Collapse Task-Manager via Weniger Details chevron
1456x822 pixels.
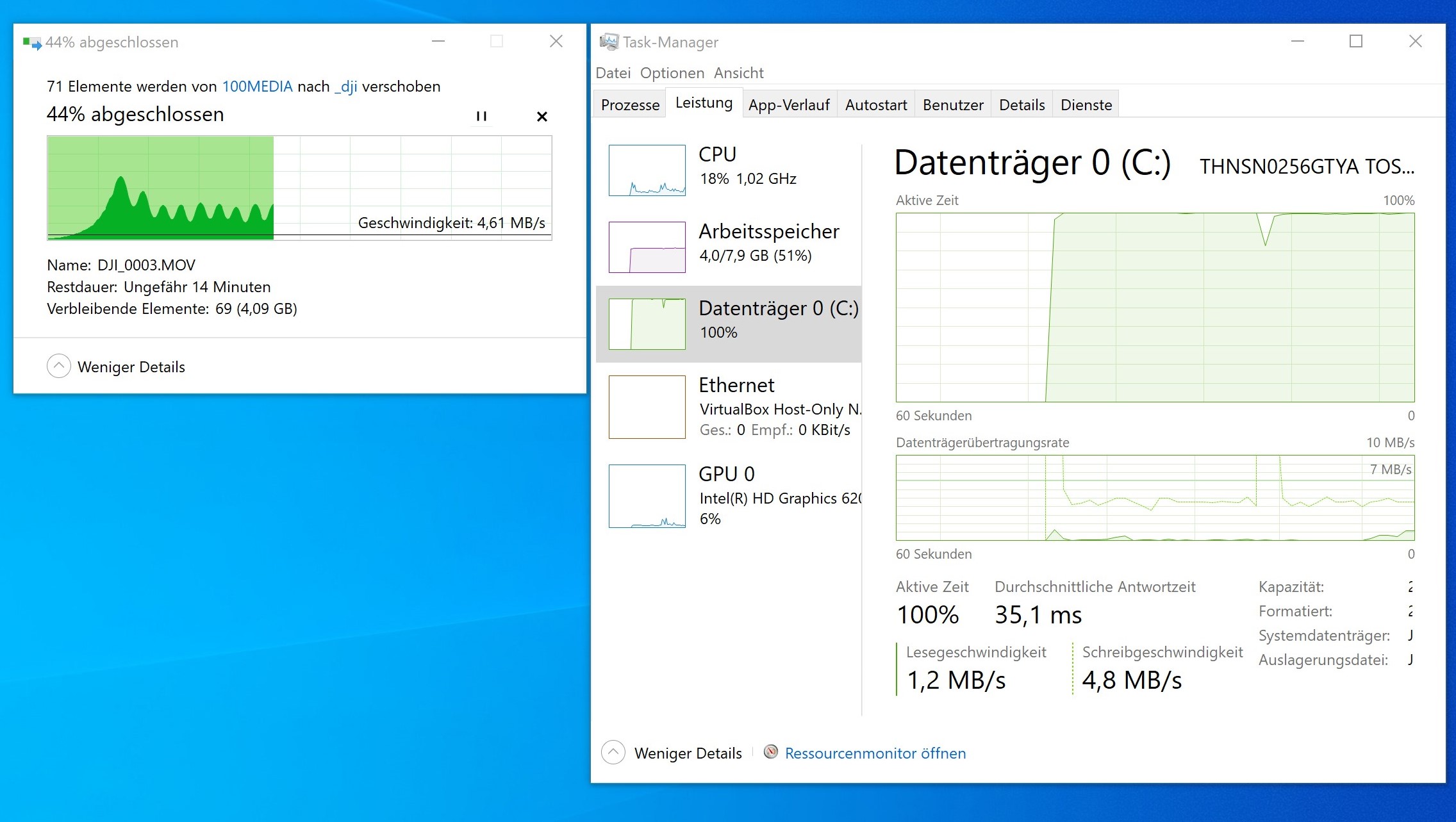click(x=613, y=752)
